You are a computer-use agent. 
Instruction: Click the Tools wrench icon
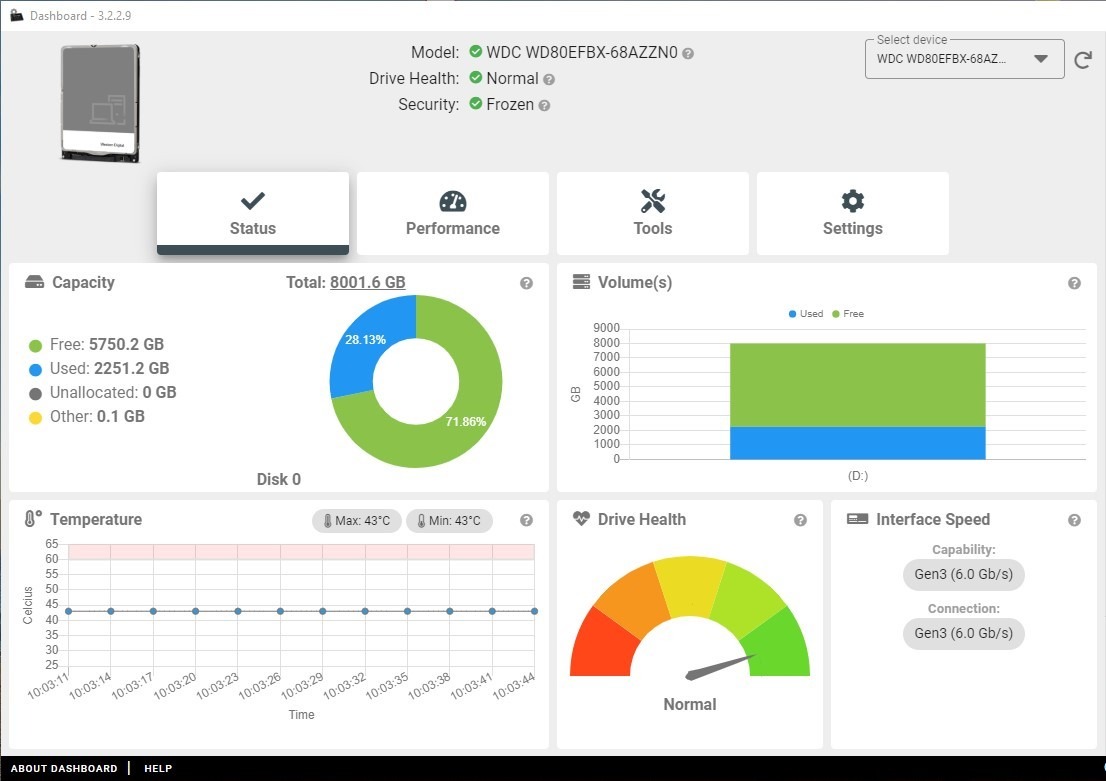pyautogui.click(x=652, y=201)
